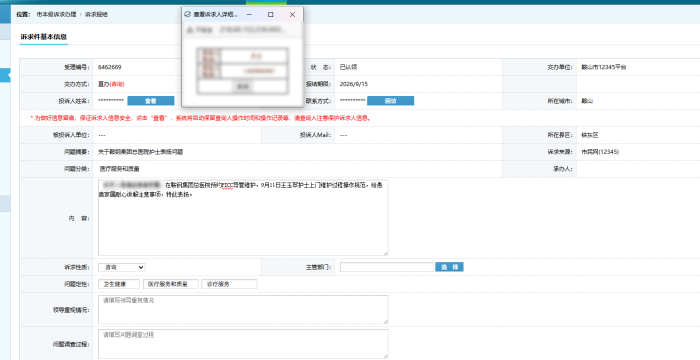Click the 诉求来源 value 市民网(12345)

600,152
